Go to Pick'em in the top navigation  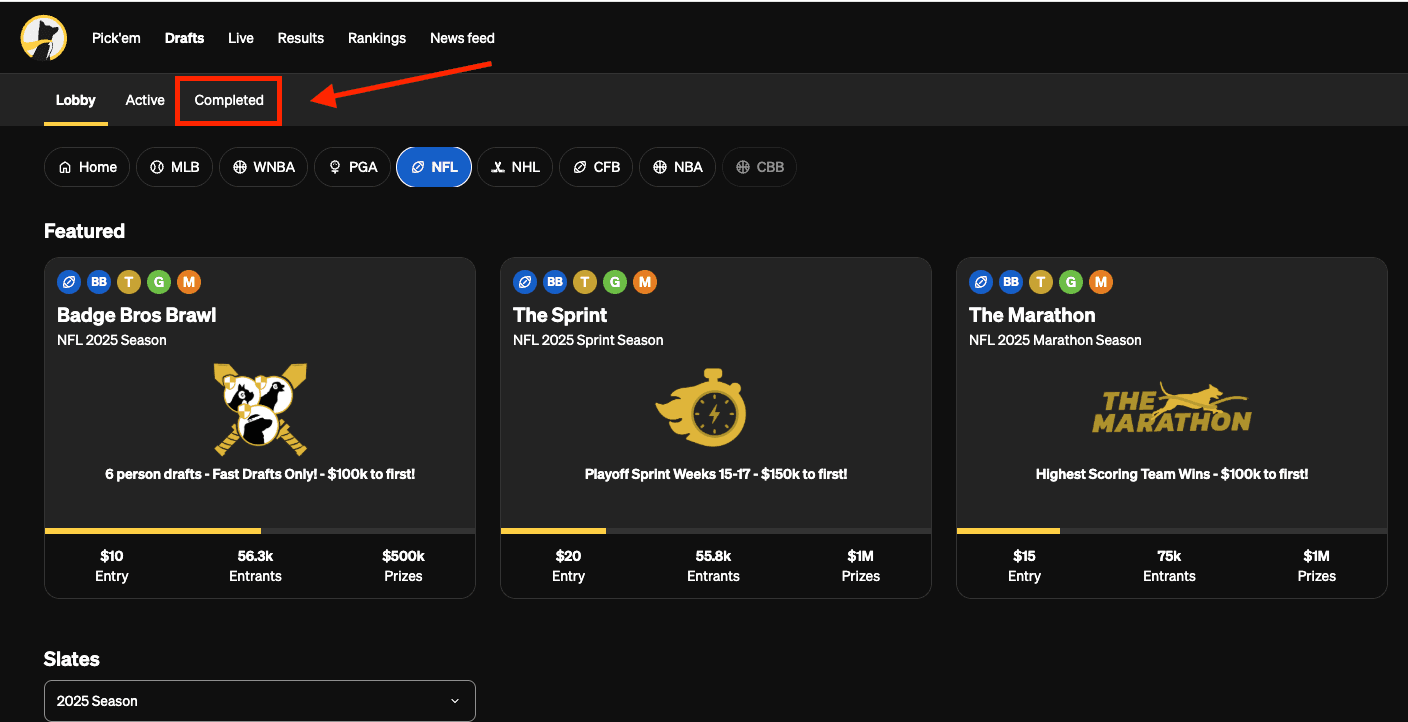click(x=116, y=38)
